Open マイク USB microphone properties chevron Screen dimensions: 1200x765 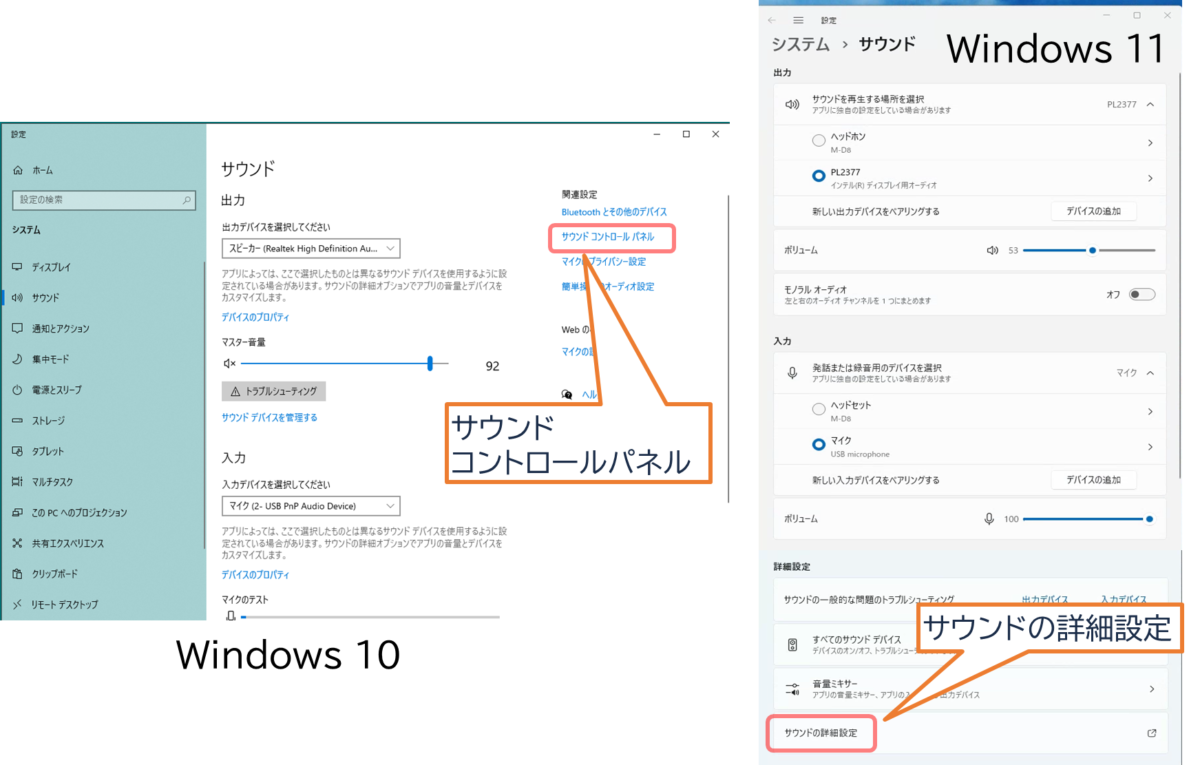(1151, 446)
